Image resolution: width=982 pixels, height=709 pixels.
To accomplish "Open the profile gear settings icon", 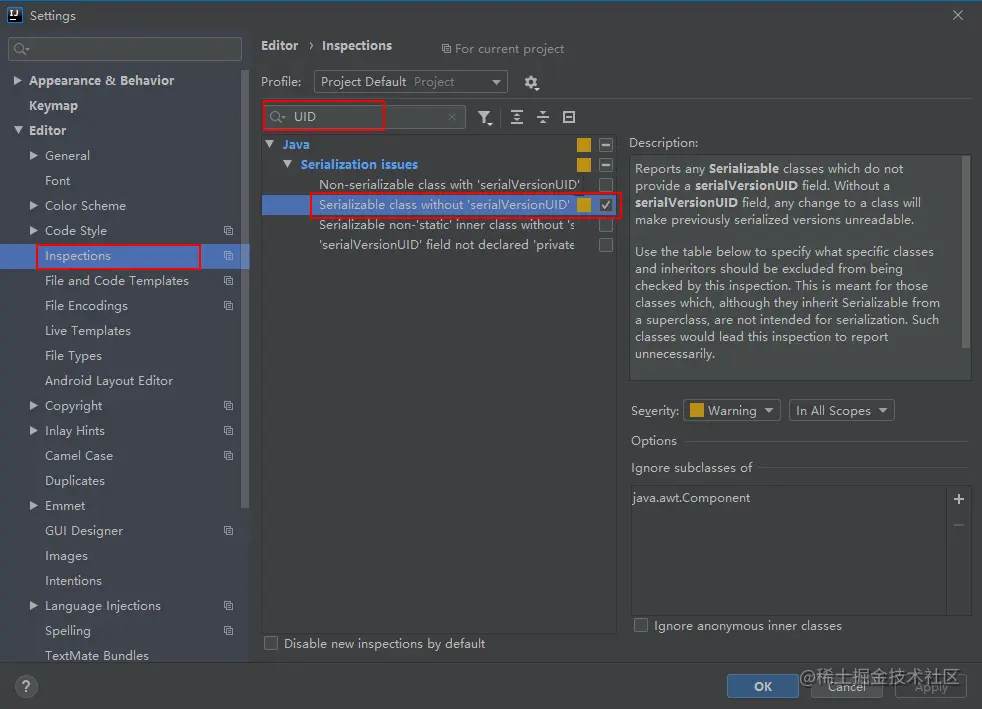I will pos(531,82).
